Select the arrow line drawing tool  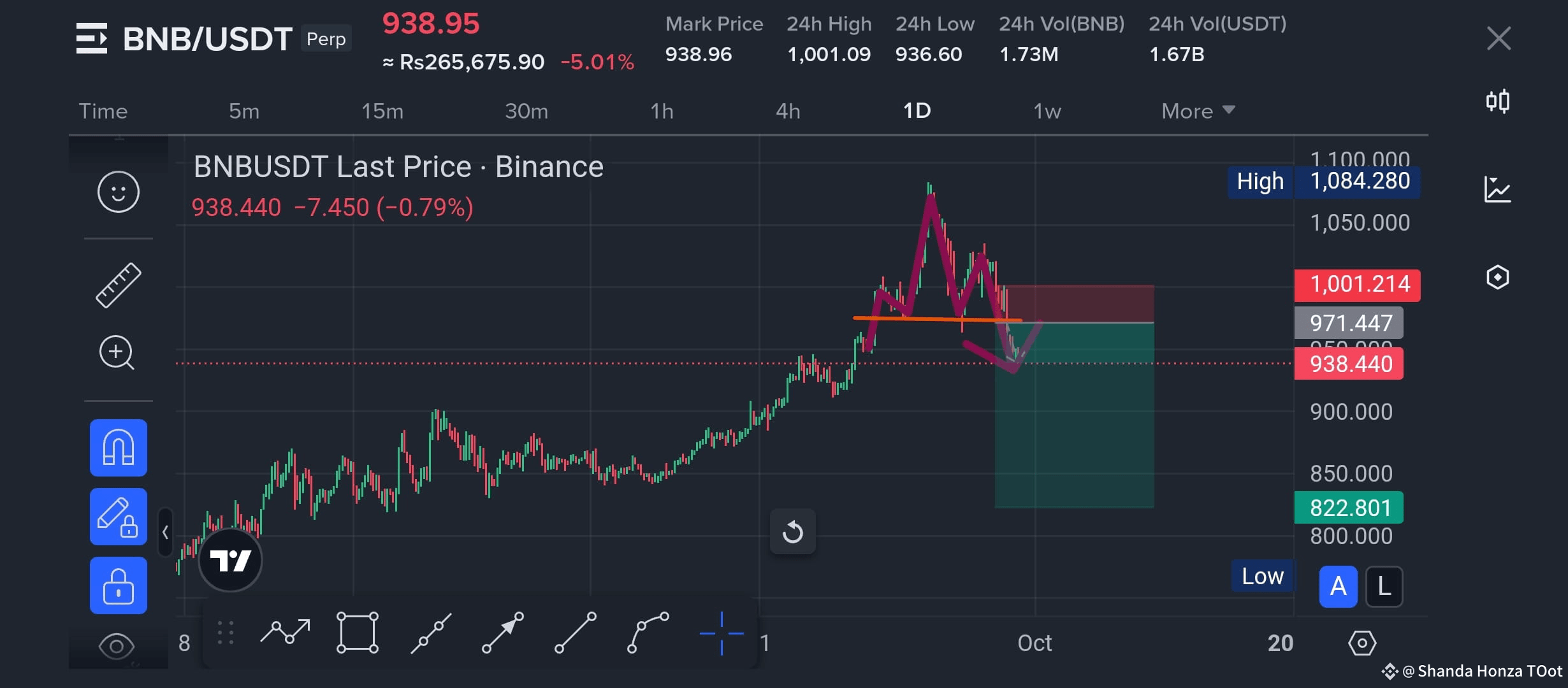tap(503, 633)
